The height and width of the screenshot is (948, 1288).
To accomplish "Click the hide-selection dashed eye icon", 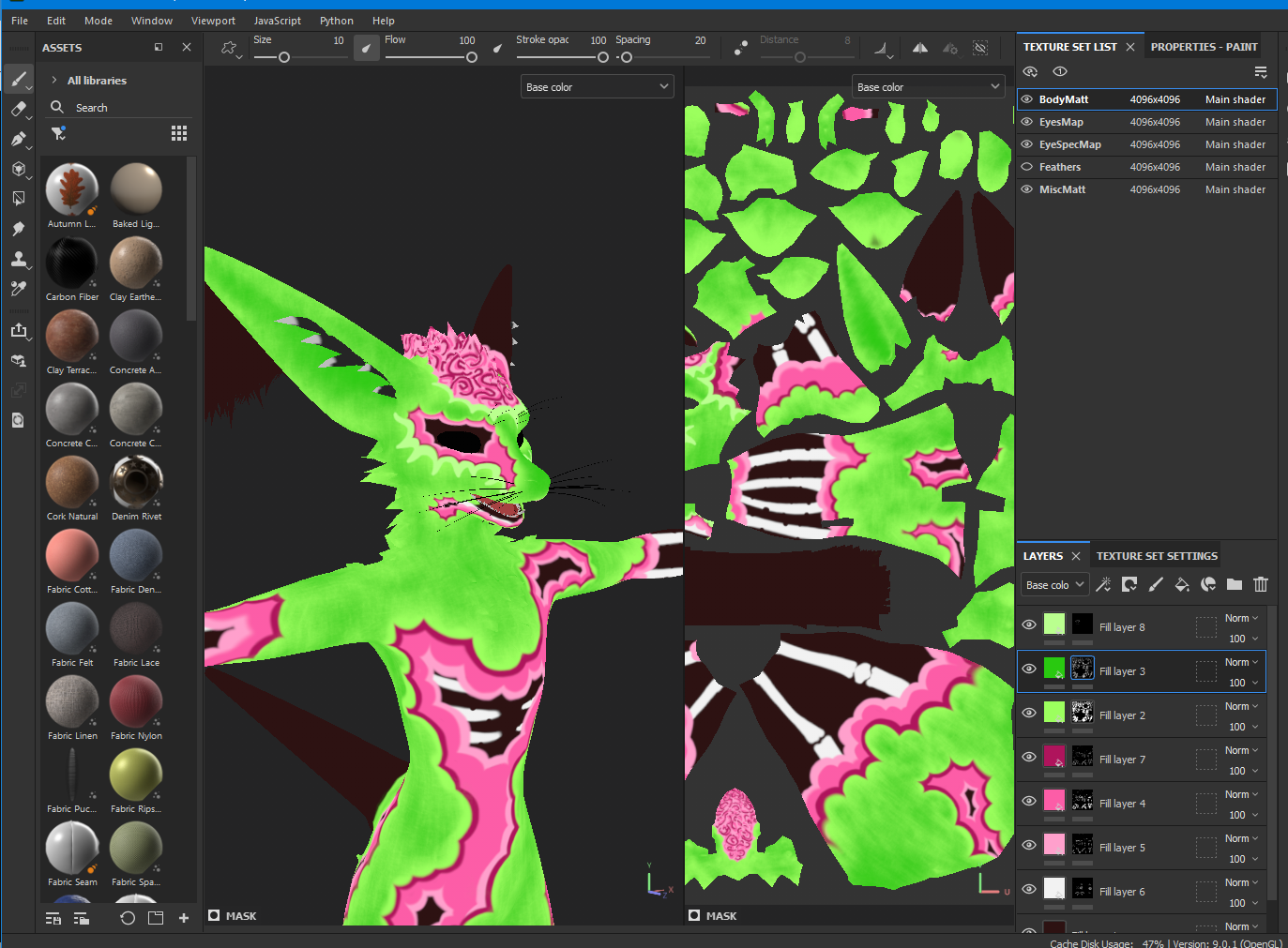I will click(x=980, y=48).
